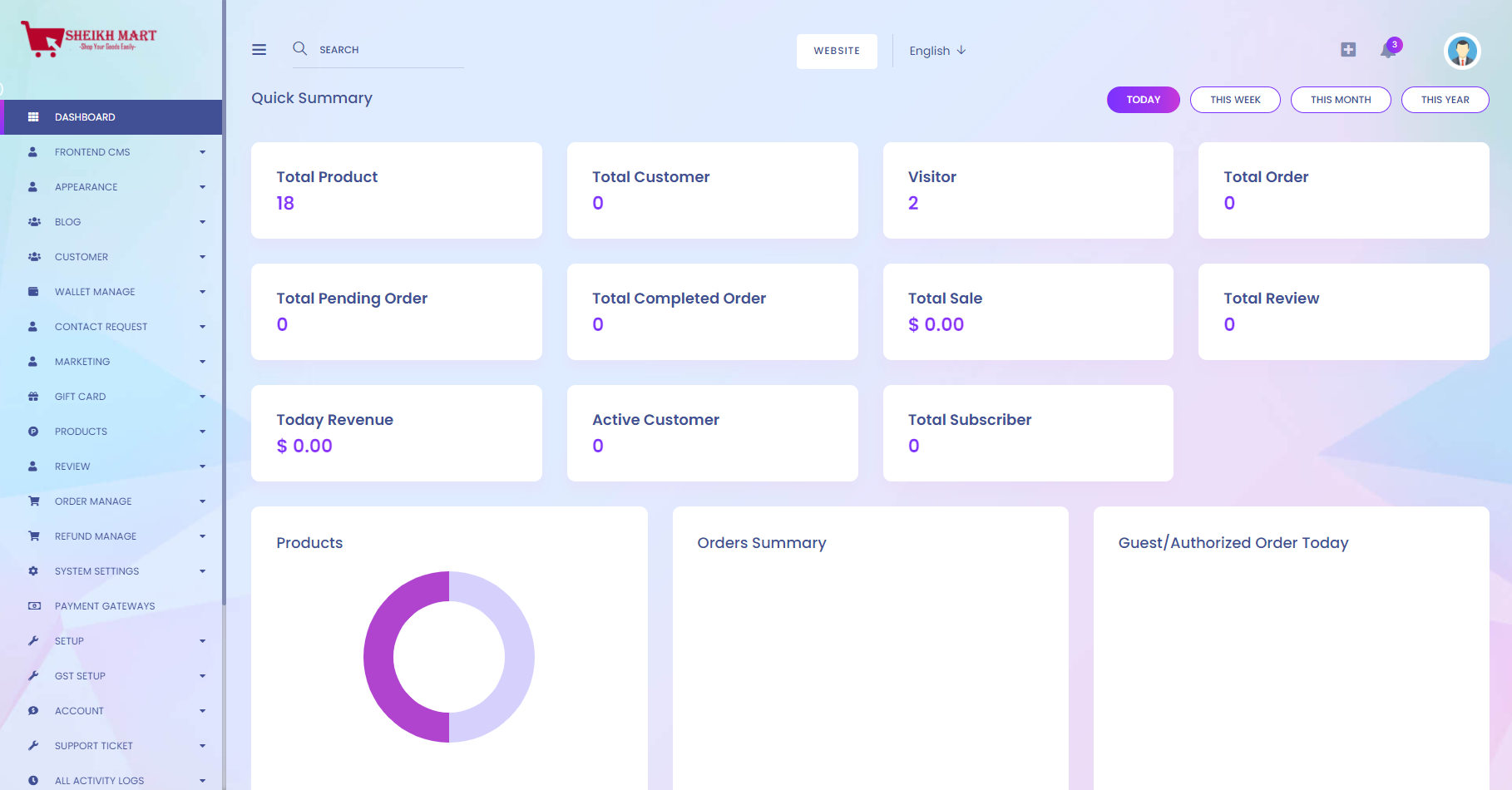Select the Today filter

click(1143, 100)
